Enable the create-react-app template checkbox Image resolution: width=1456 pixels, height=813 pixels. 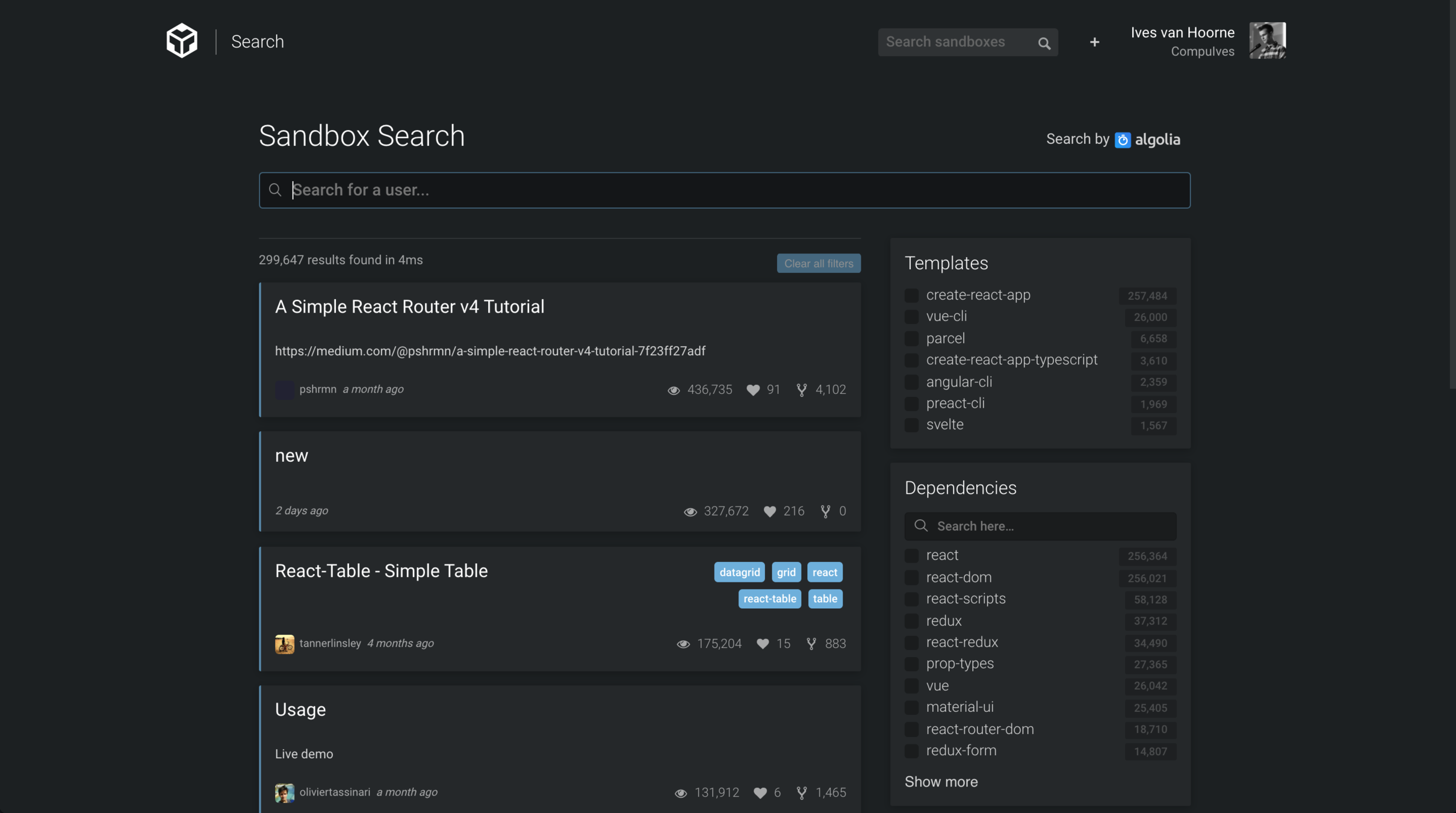[x=911, y=295]
